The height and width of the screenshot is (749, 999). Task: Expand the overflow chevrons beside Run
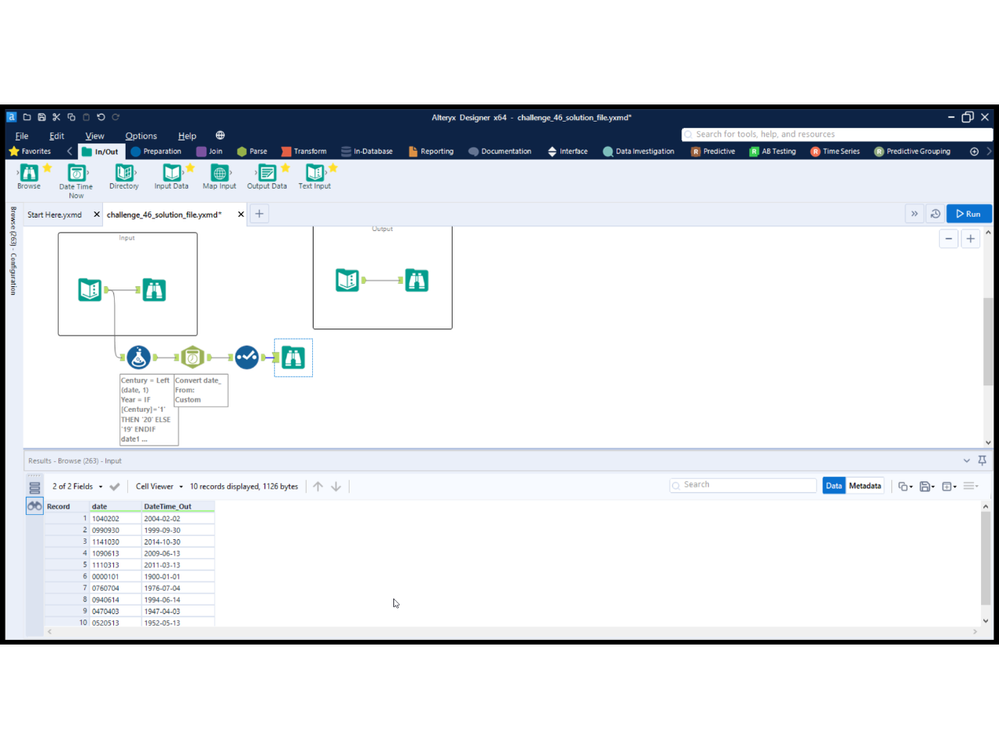click(914, 214)
